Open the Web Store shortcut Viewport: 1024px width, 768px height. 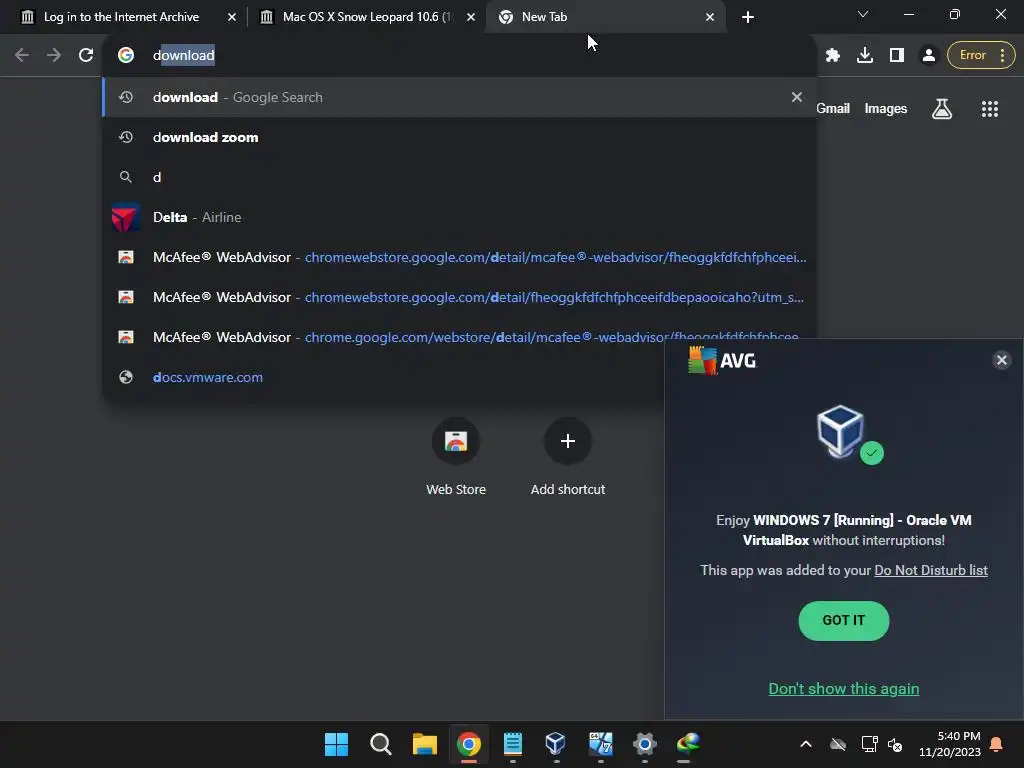click(456, 458)
